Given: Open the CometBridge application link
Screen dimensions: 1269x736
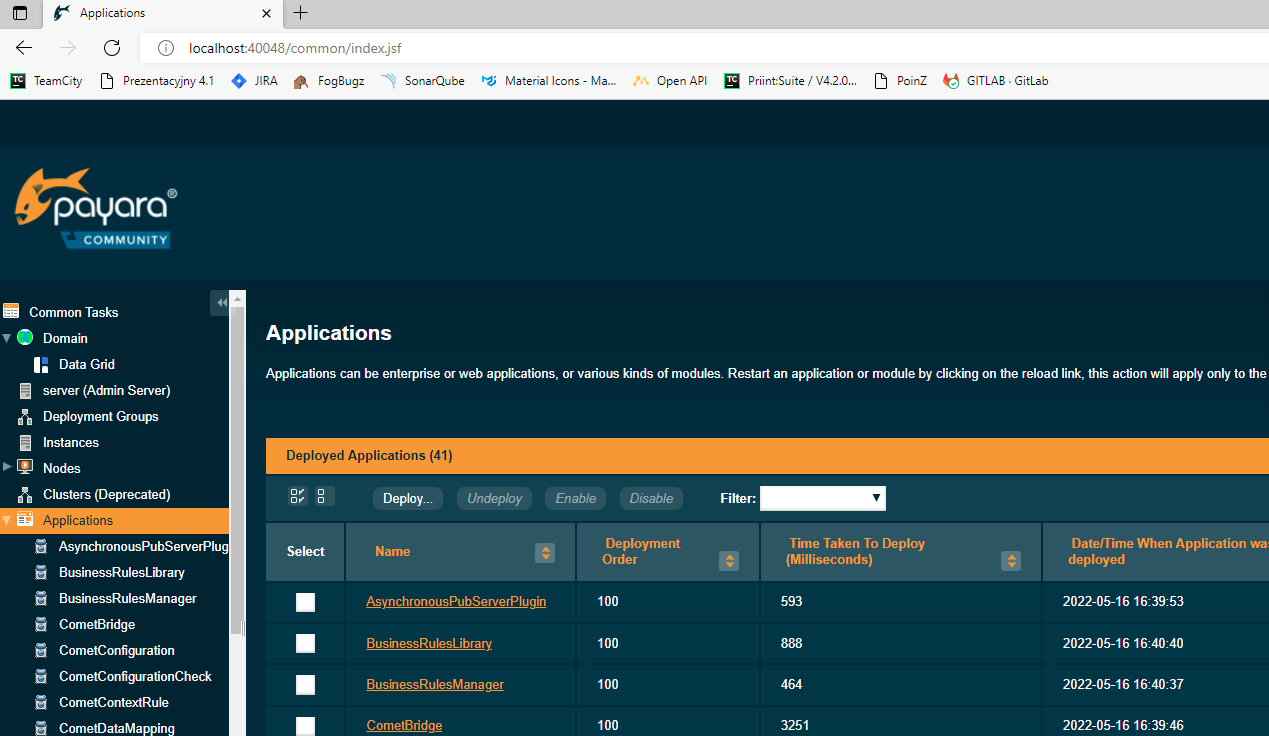Looking at the screenshot, I should pyautogui.click(x=404, y=726).
